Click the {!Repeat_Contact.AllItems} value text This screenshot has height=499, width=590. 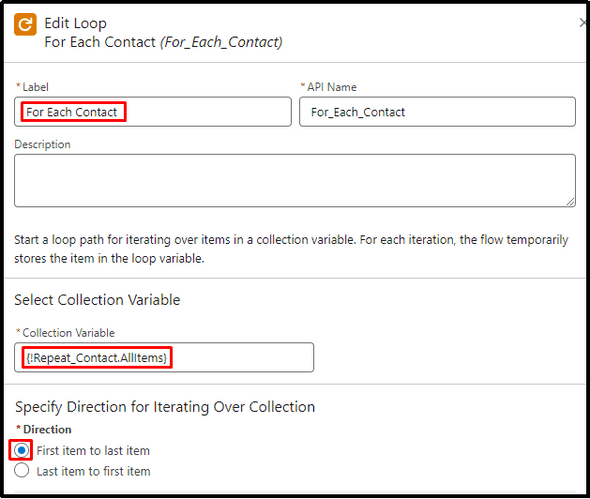tap(96, 358)
